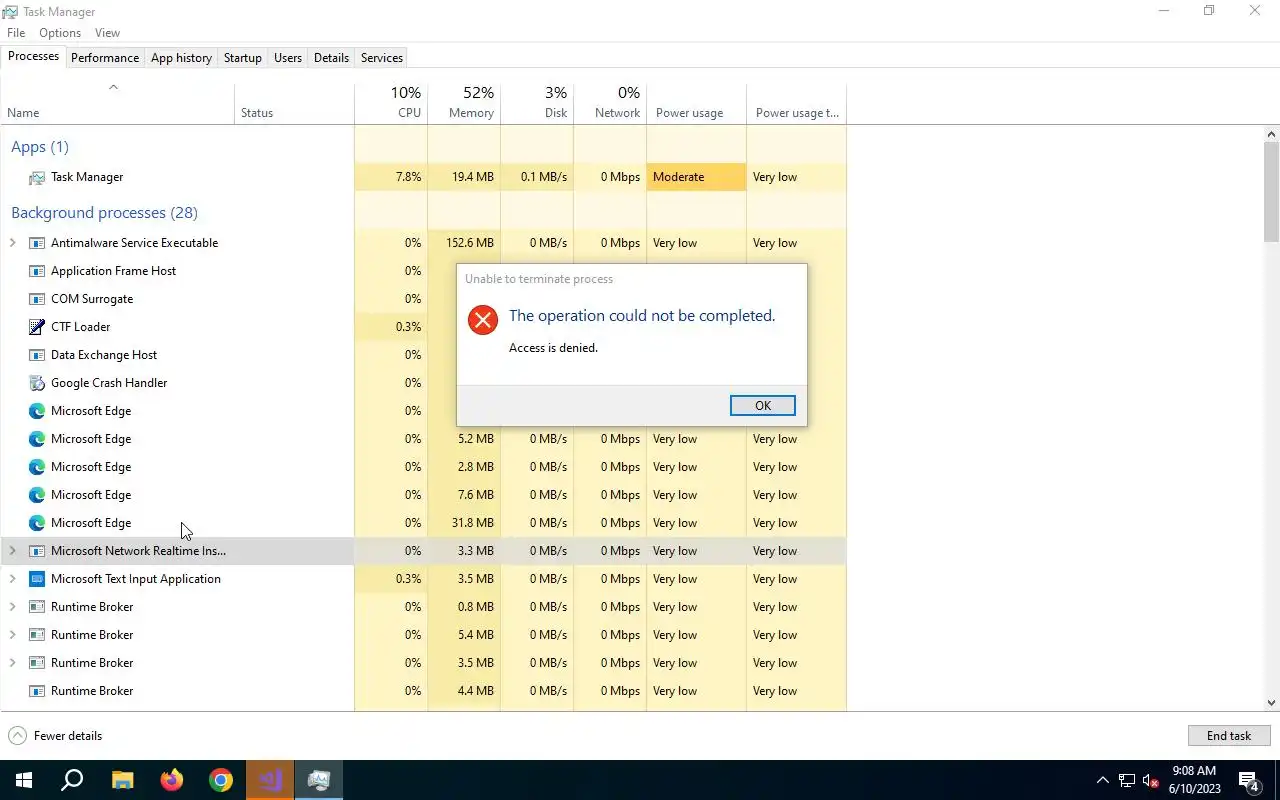Click the CTF Loader pencil icon
Image resolution: width=1280 pixels, height=800 pixels.
tap(37, 327)
